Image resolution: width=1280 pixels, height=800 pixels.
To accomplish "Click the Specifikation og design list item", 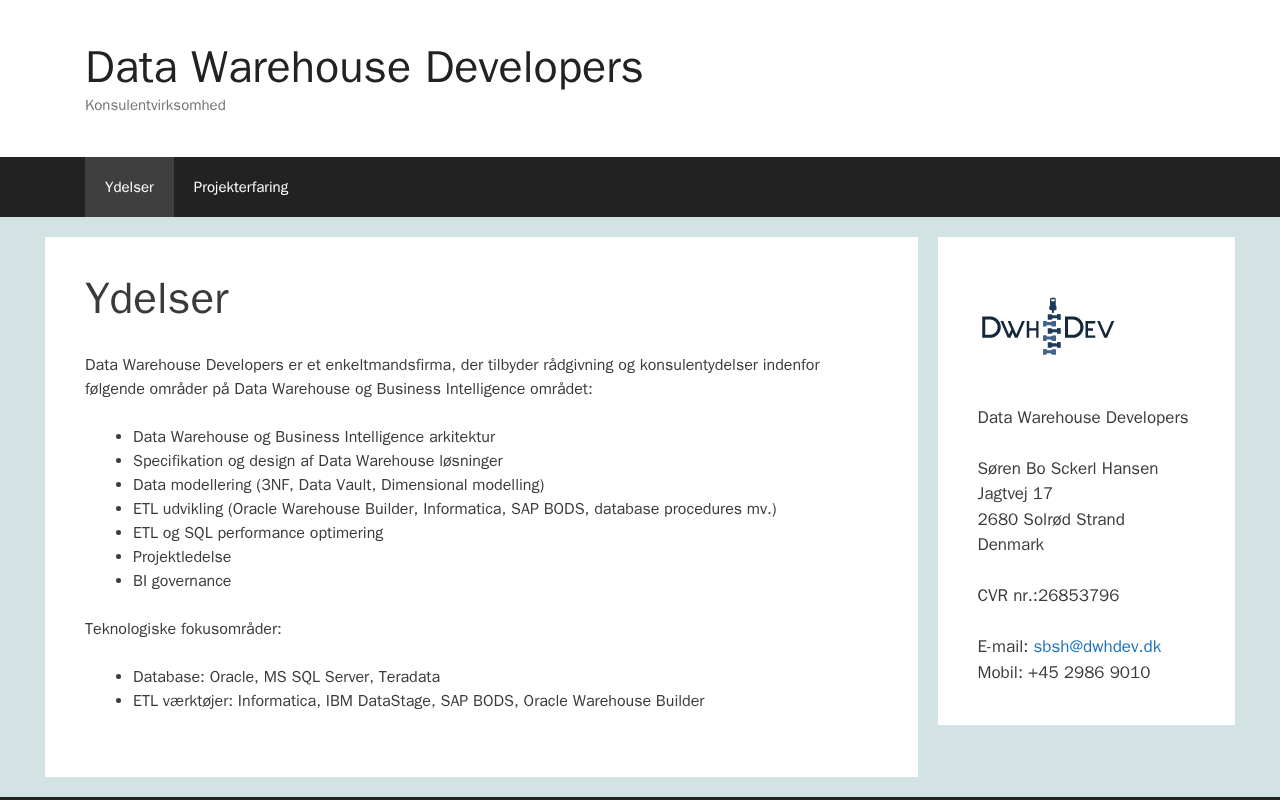I will 317,461.
